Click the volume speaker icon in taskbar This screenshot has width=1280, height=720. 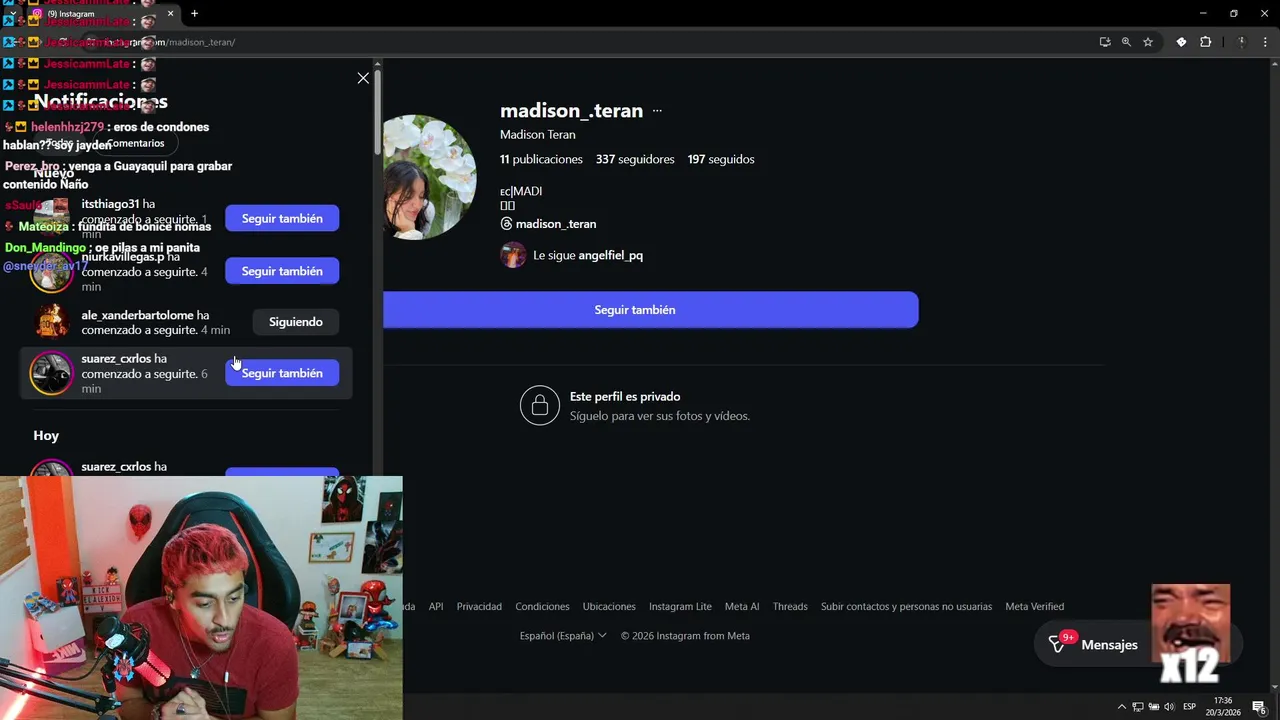tap(1169, 707)
